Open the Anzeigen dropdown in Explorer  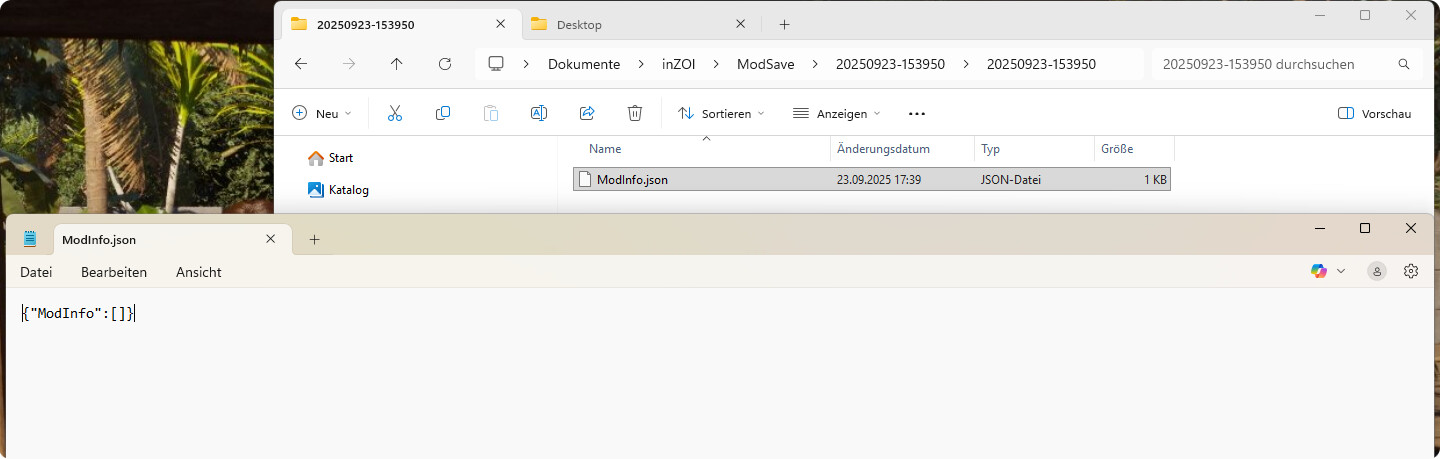coord(836,114)
